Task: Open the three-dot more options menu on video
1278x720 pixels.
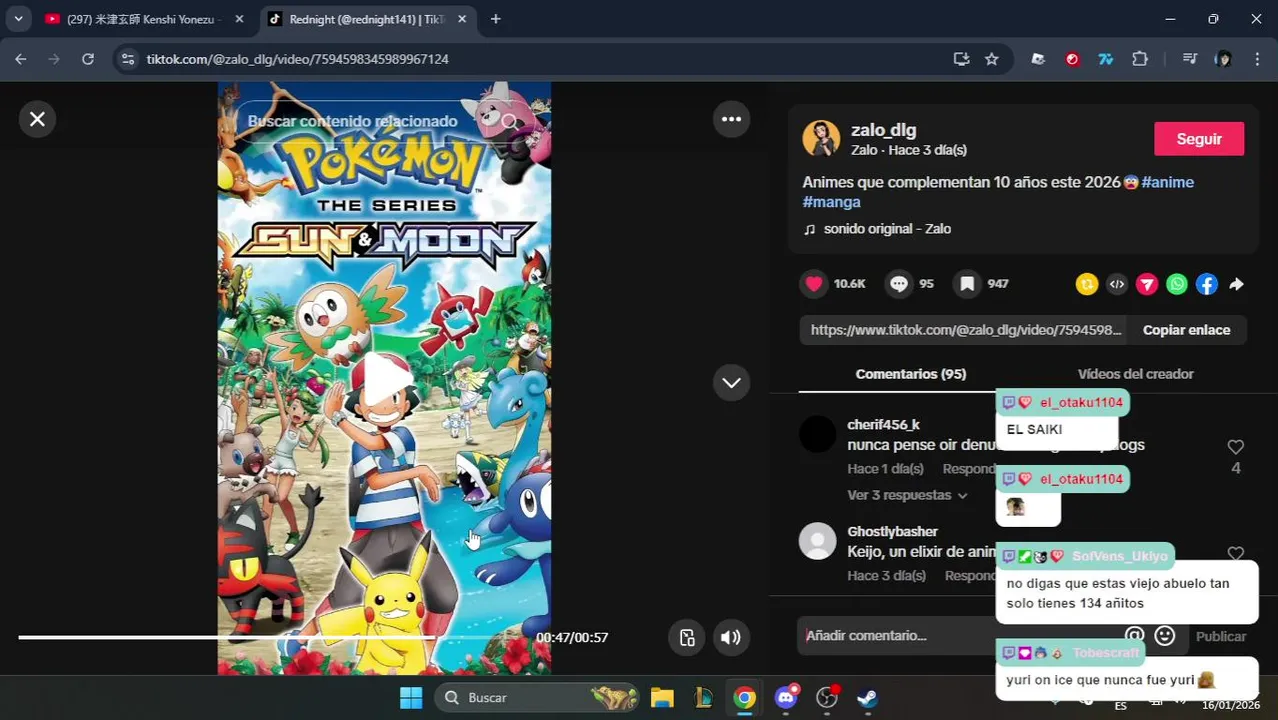Action: [x=731, y=119]
